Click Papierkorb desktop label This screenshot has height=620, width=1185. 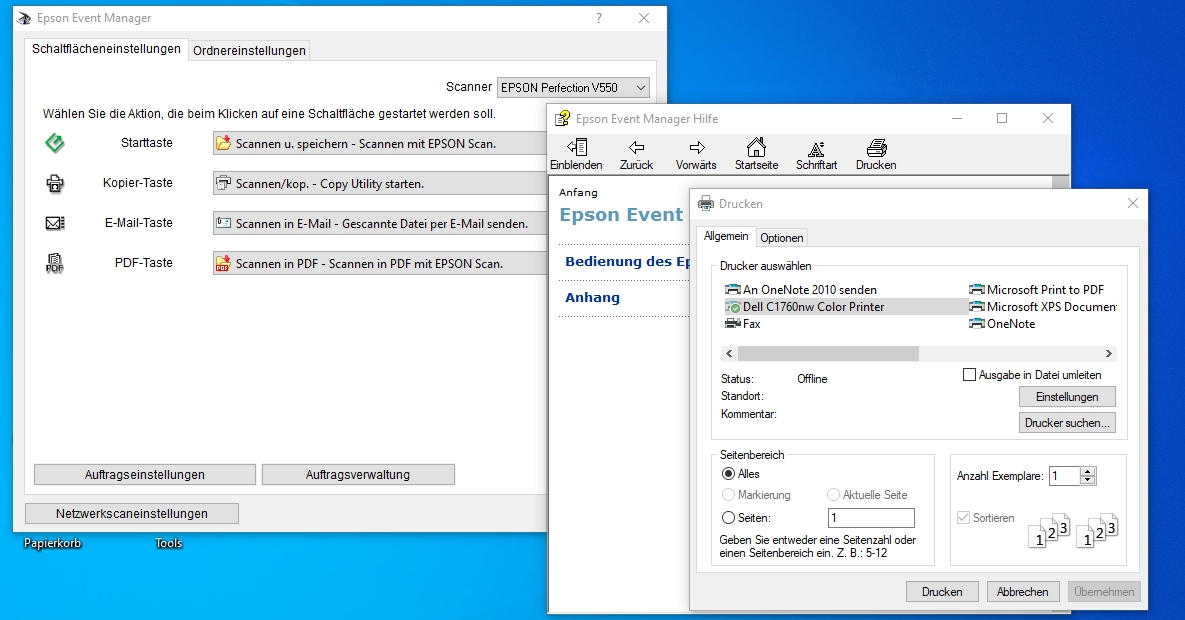coord(52,543)
